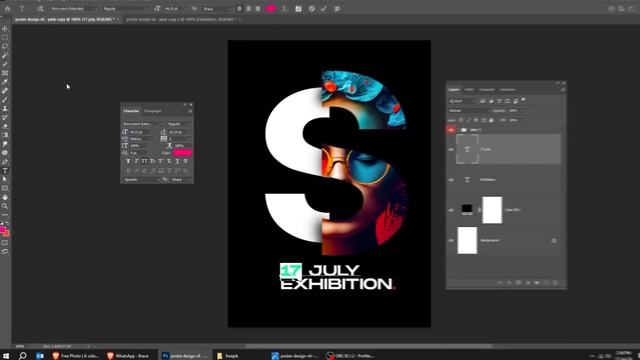Open layer blend mode Normal dropdown
Viewport: 640px width, 360px height.
point(469,111)
